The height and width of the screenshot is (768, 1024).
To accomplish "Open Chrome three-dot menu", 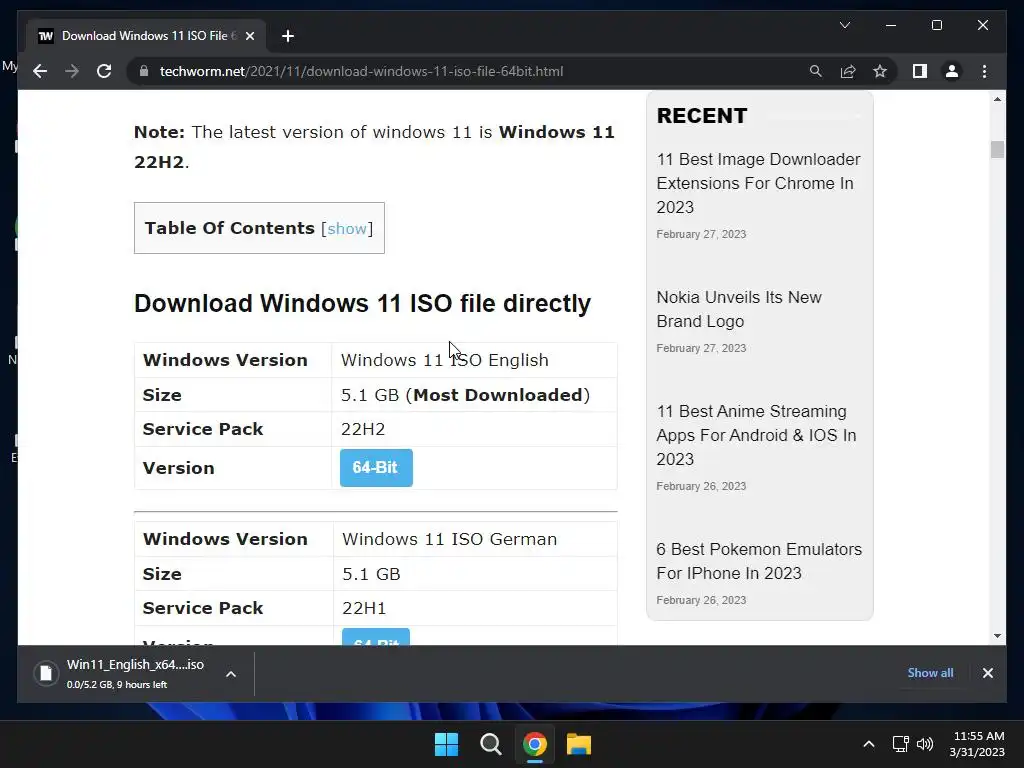I will click(x=984, y=71).
